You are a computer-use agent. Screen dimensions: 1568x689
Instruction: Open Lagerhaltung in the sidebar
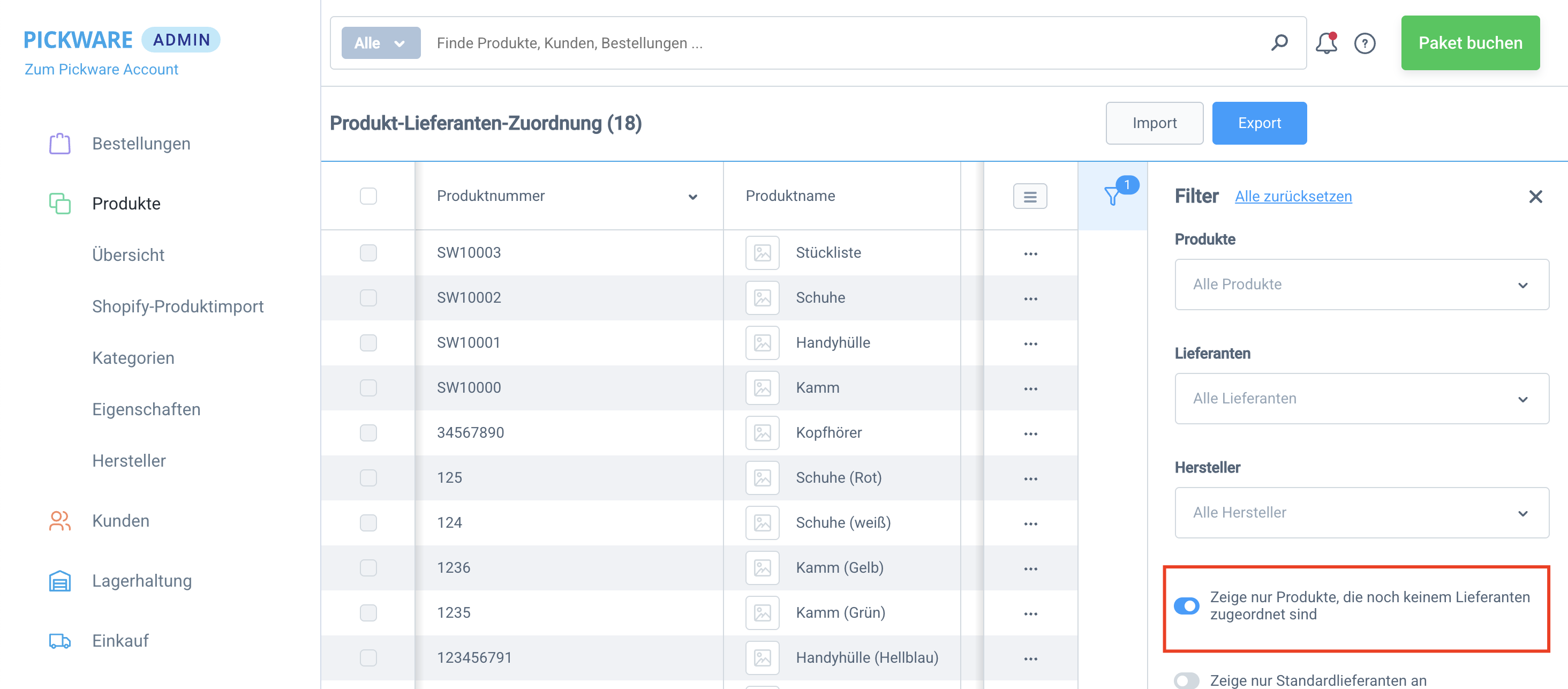click(x=141, y=581)
